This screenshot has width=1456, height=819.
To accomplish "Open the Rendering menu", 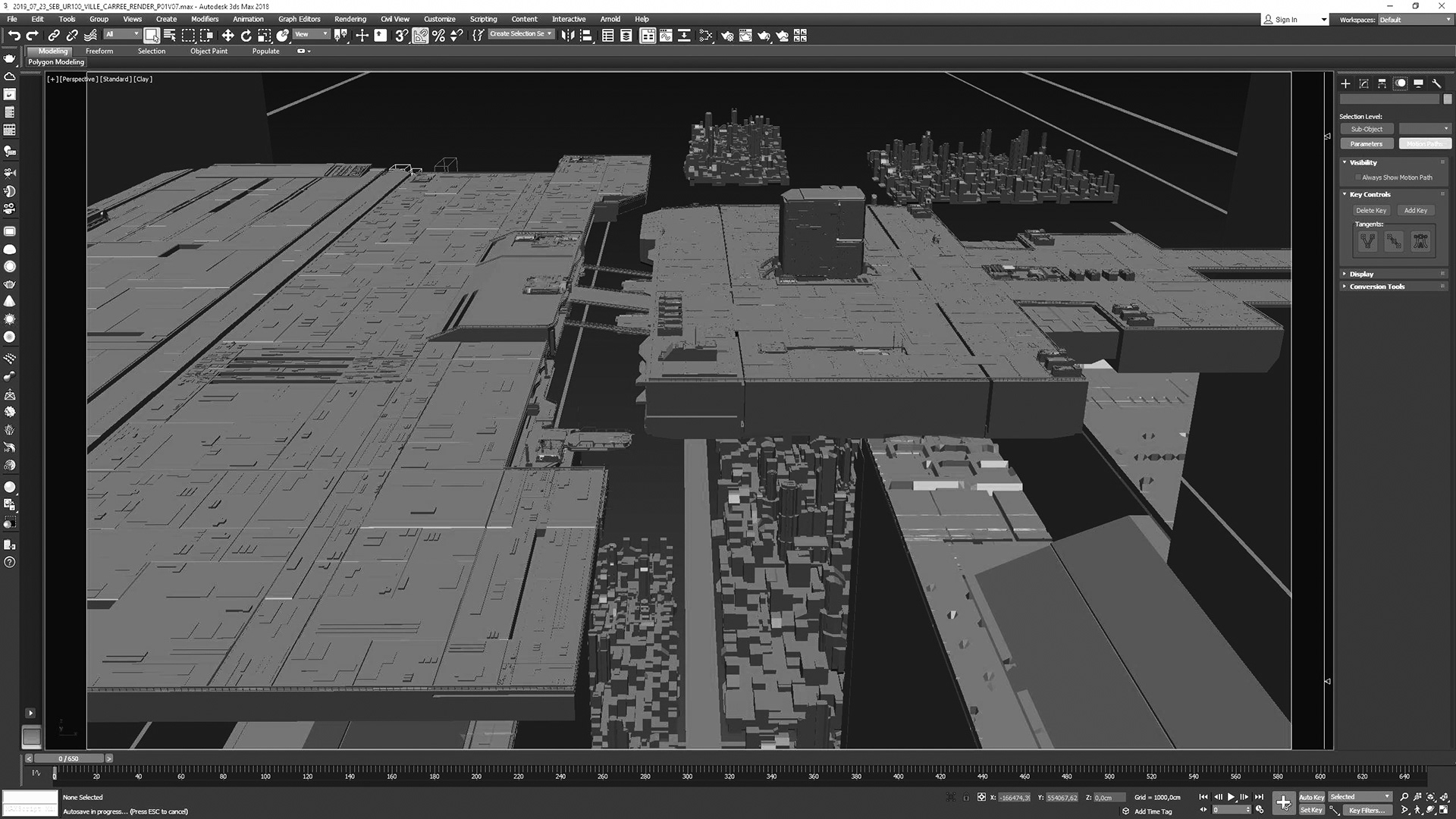I will 350,19.
